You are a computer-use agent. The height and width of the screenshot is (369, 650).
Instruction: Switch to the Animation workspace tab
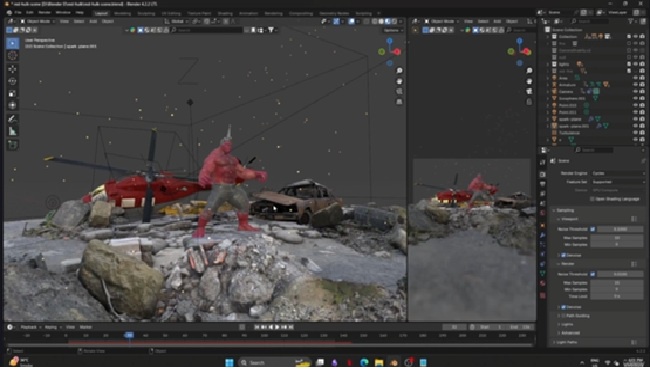248,13
